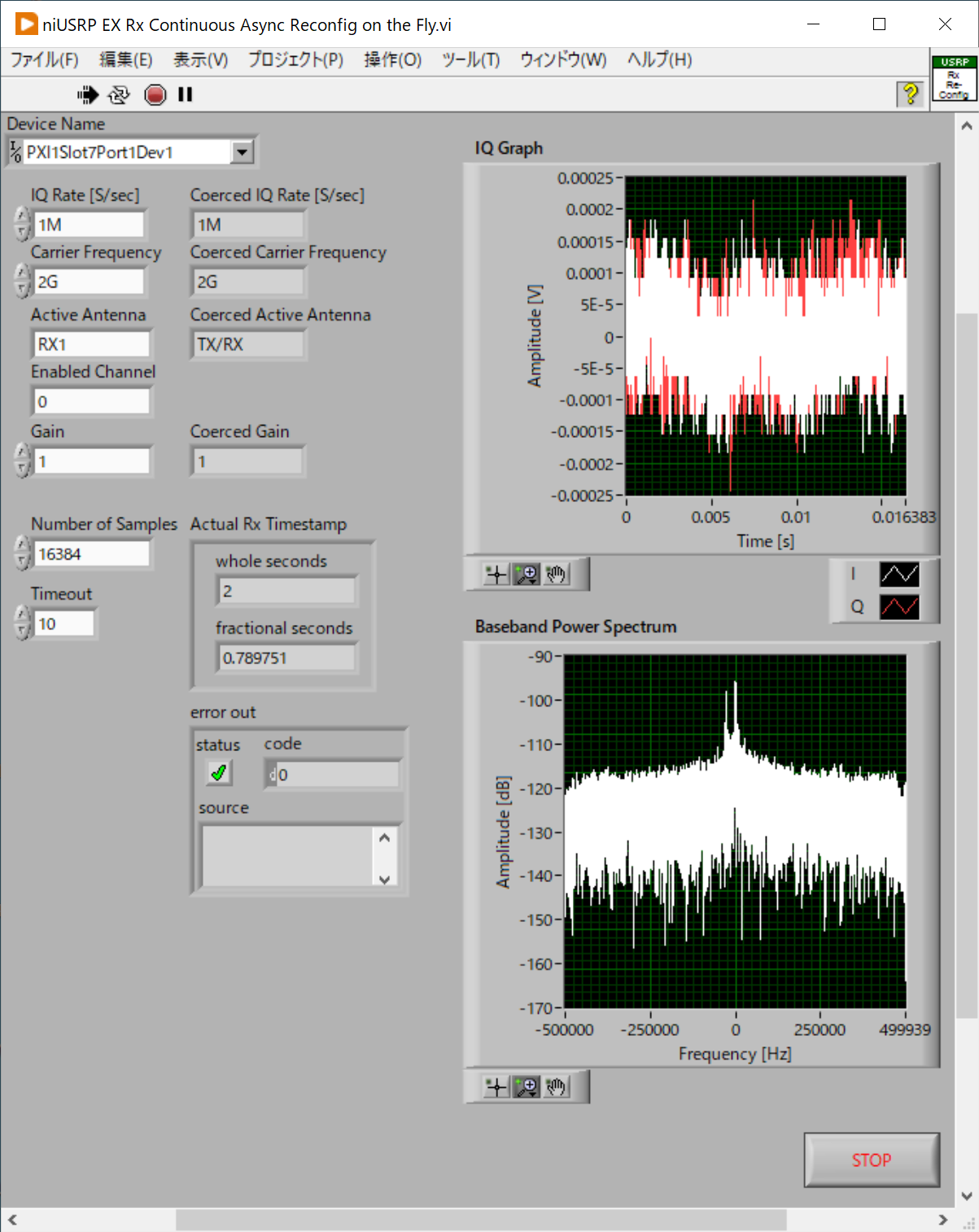Click the LabVIEW app icon in title bar
The width and height of the screenshot is (979, 1232).
click(x=27, y=24)
